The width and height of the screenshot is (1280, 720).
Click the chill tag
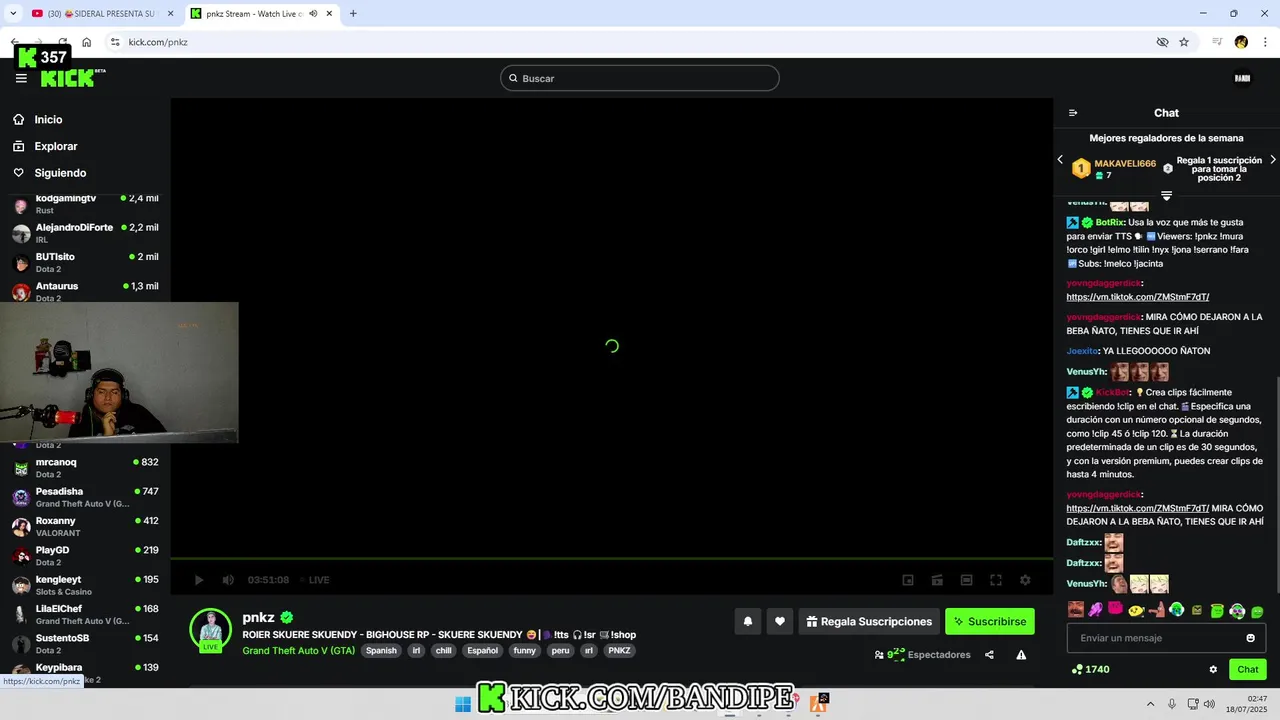[443, 650]
